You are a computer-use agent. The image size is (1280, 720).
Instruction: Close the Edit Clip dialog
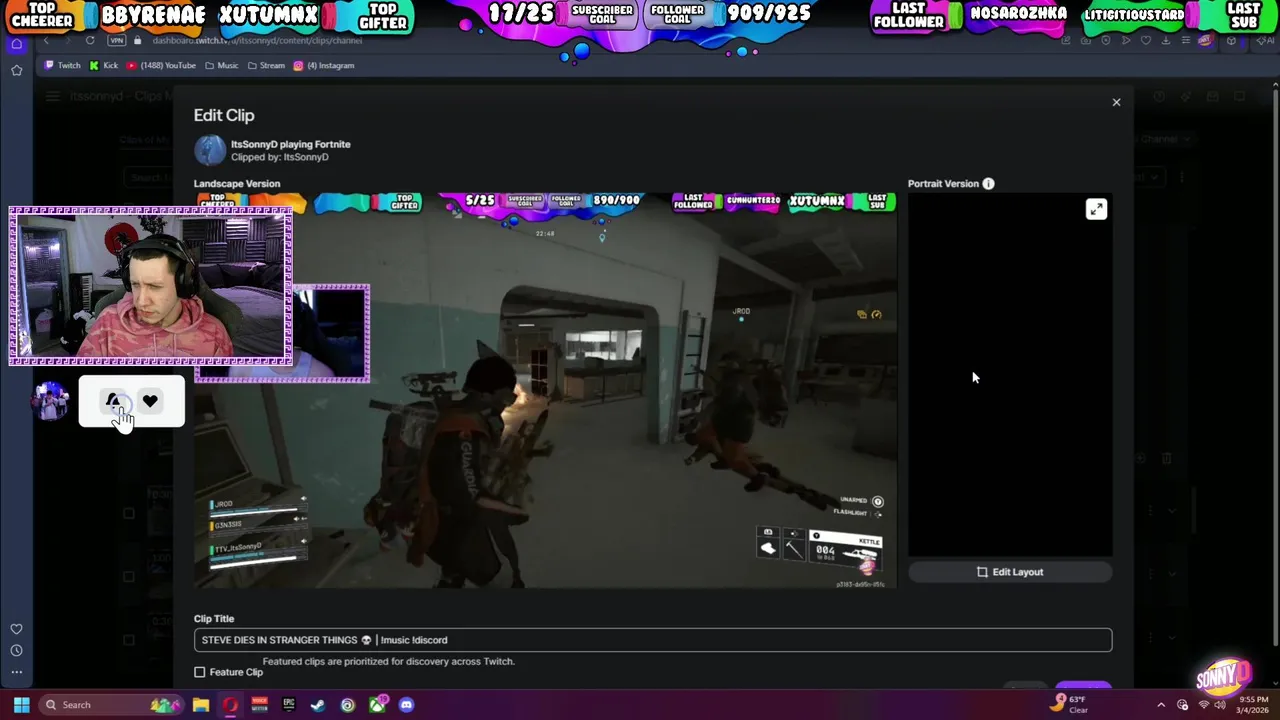[1117, 102]
